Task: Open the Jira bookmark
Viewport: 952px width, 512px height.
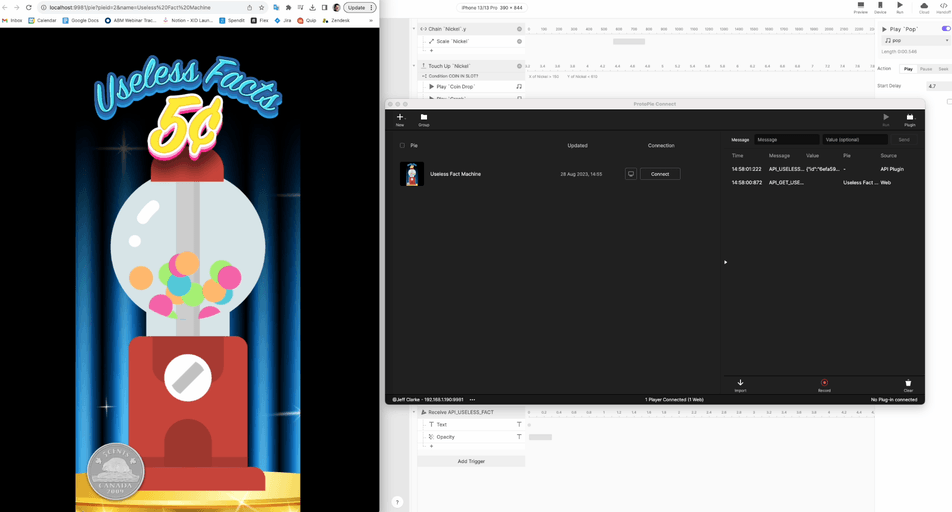Action: [x=283, y=20]
